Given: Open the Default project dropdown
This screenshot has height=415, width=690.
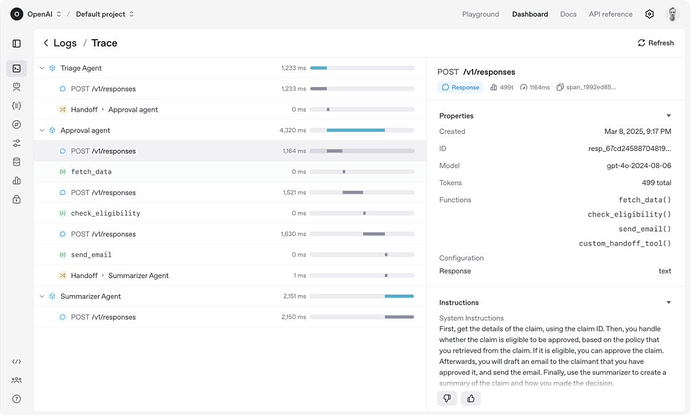Looking at the screenshot, I should tap(105, 14).
